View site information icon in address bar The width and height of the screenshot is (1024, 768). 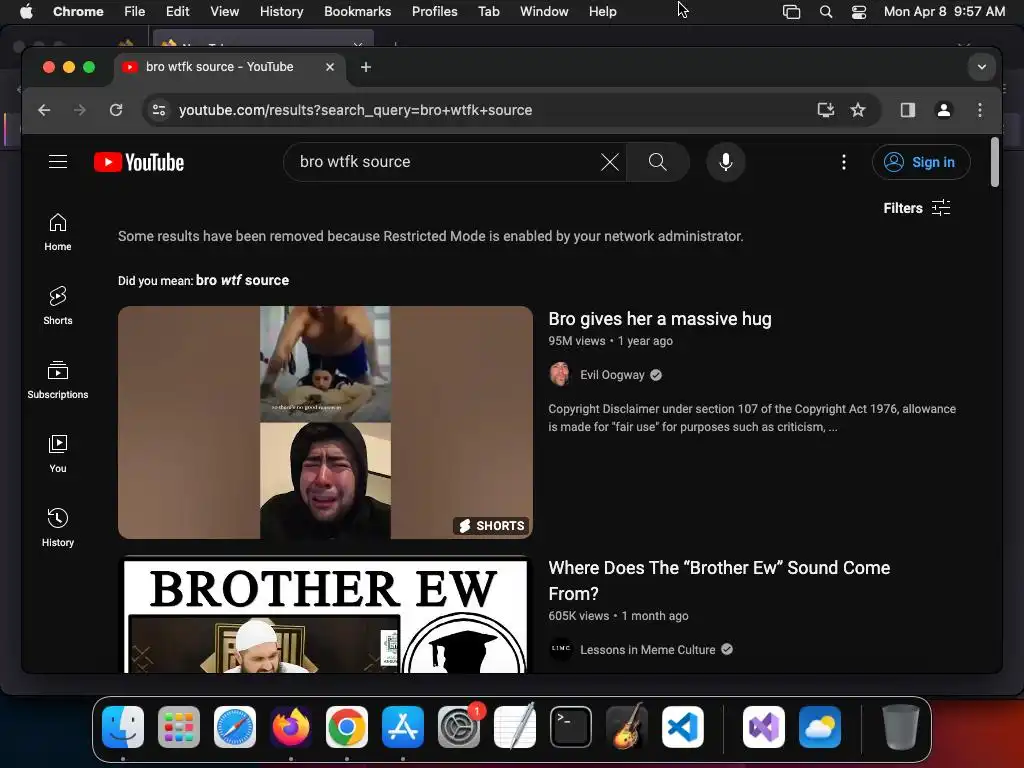[x=159, y=110]
